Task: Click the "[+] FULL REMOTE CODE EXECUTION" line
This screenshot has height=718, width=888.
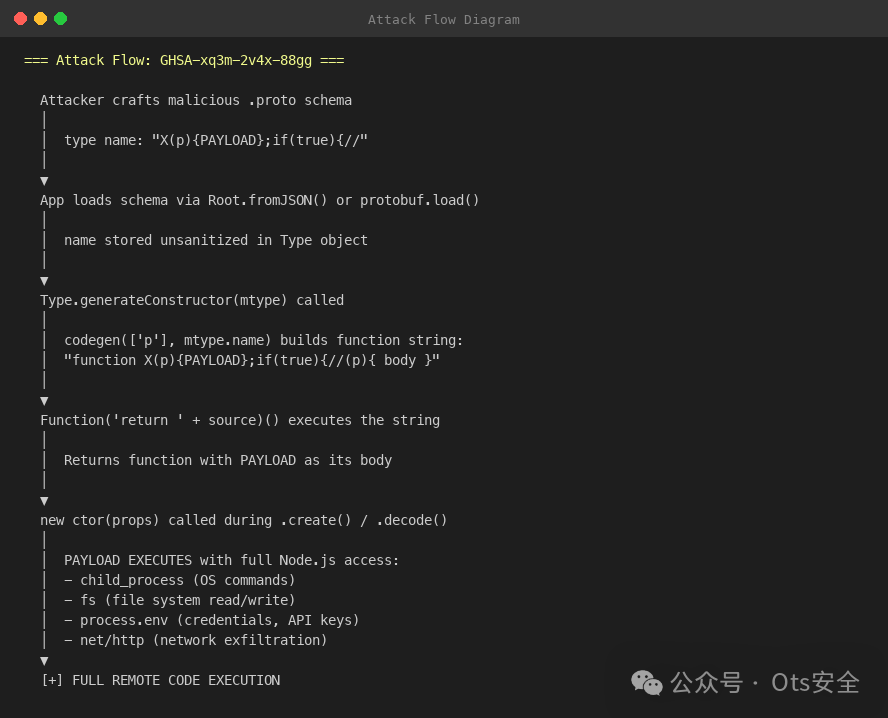Action: point(160,680)
